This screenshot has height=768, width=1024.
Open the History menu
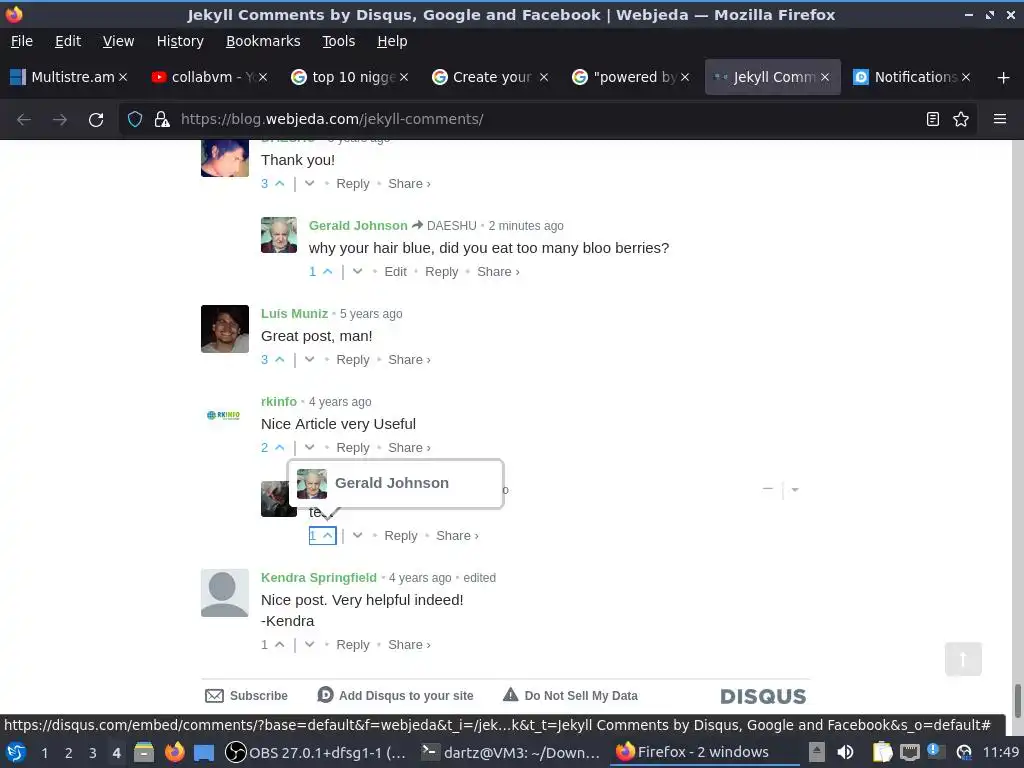pyautogui.click(x=180, y=41)
